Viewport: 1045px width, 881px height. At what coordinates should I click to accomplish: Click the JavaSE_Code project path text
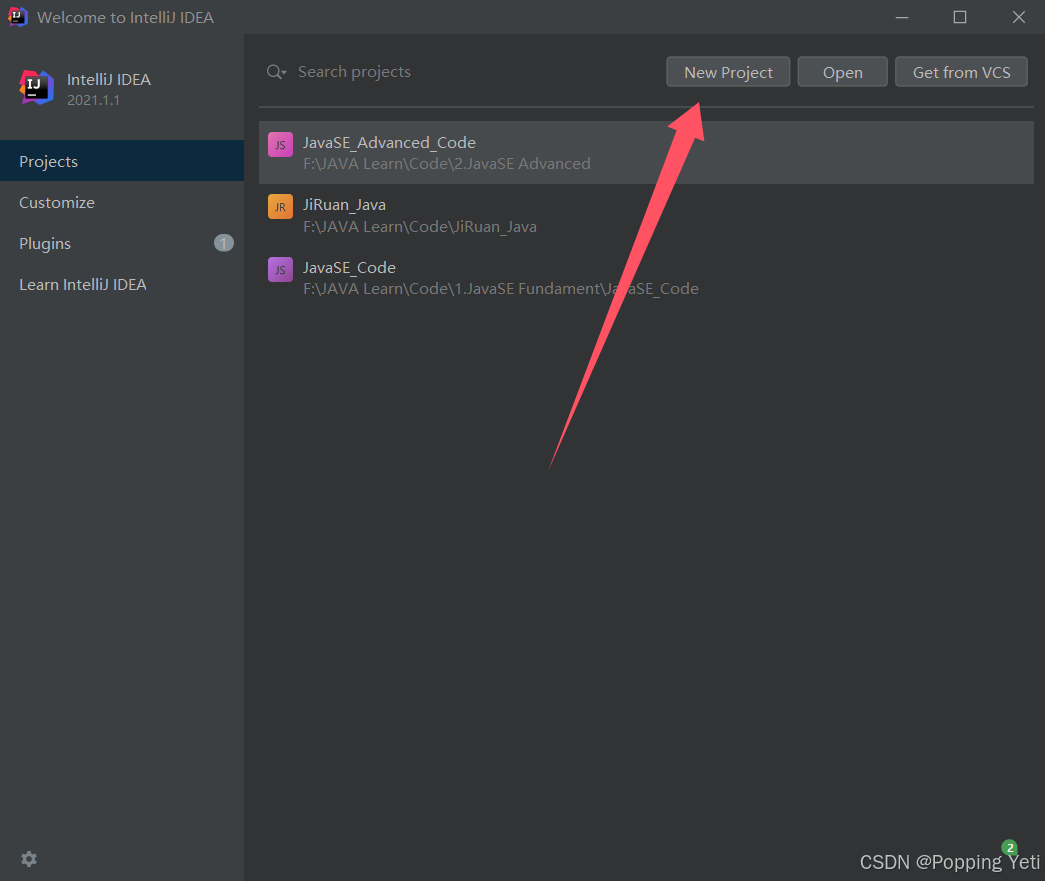(501, 289)
